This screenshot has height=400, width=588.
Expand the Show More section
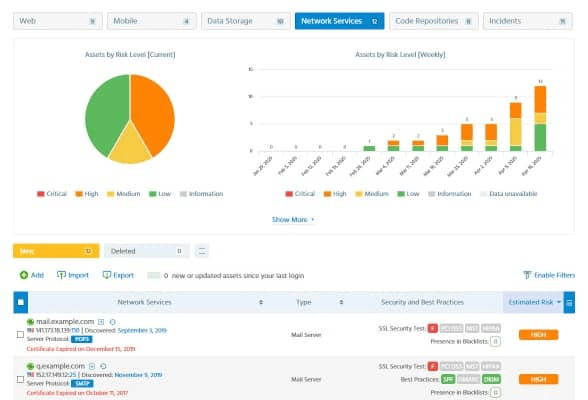293,220
